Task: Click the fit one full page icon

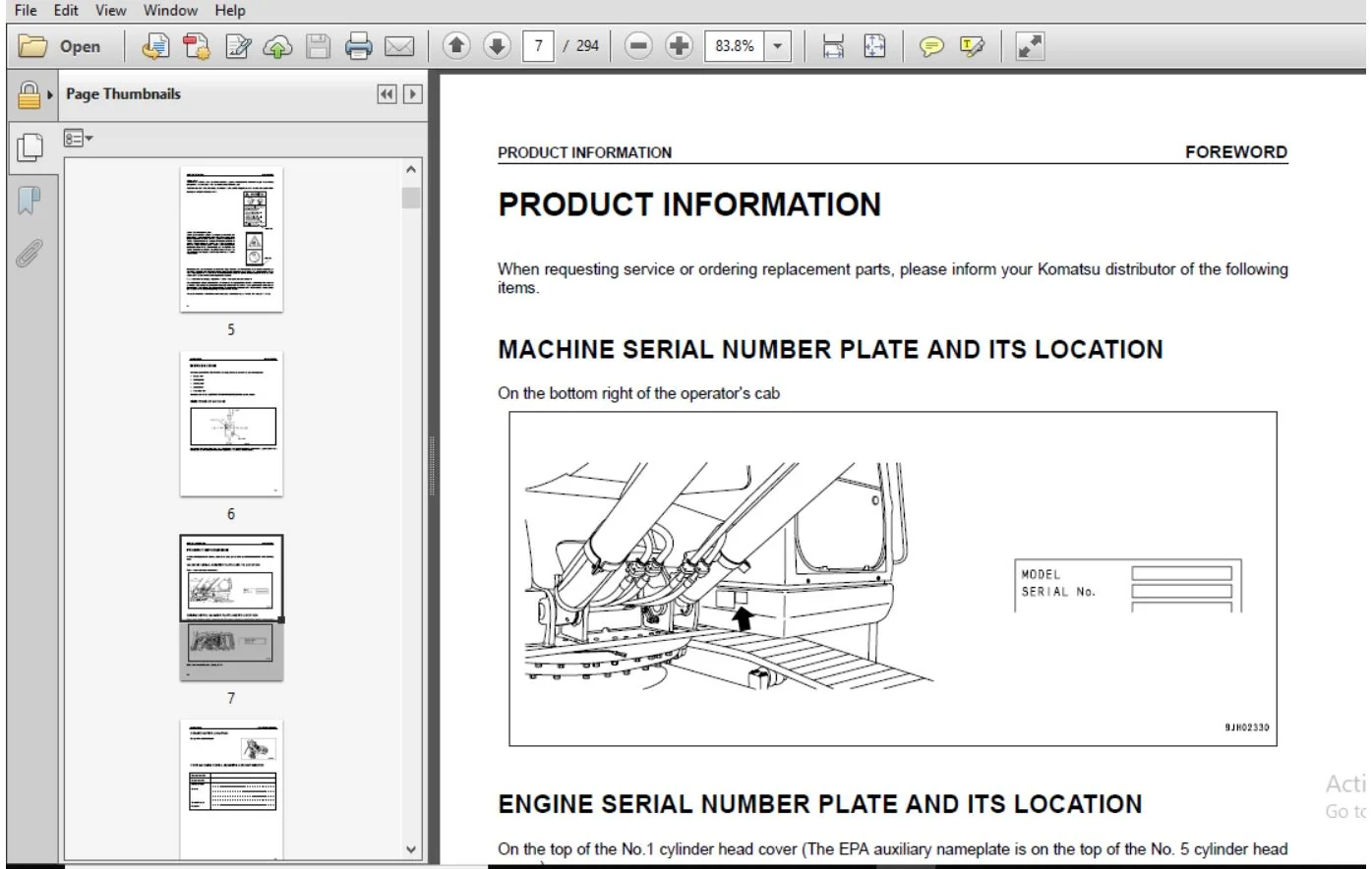Action: click(874, 46)
